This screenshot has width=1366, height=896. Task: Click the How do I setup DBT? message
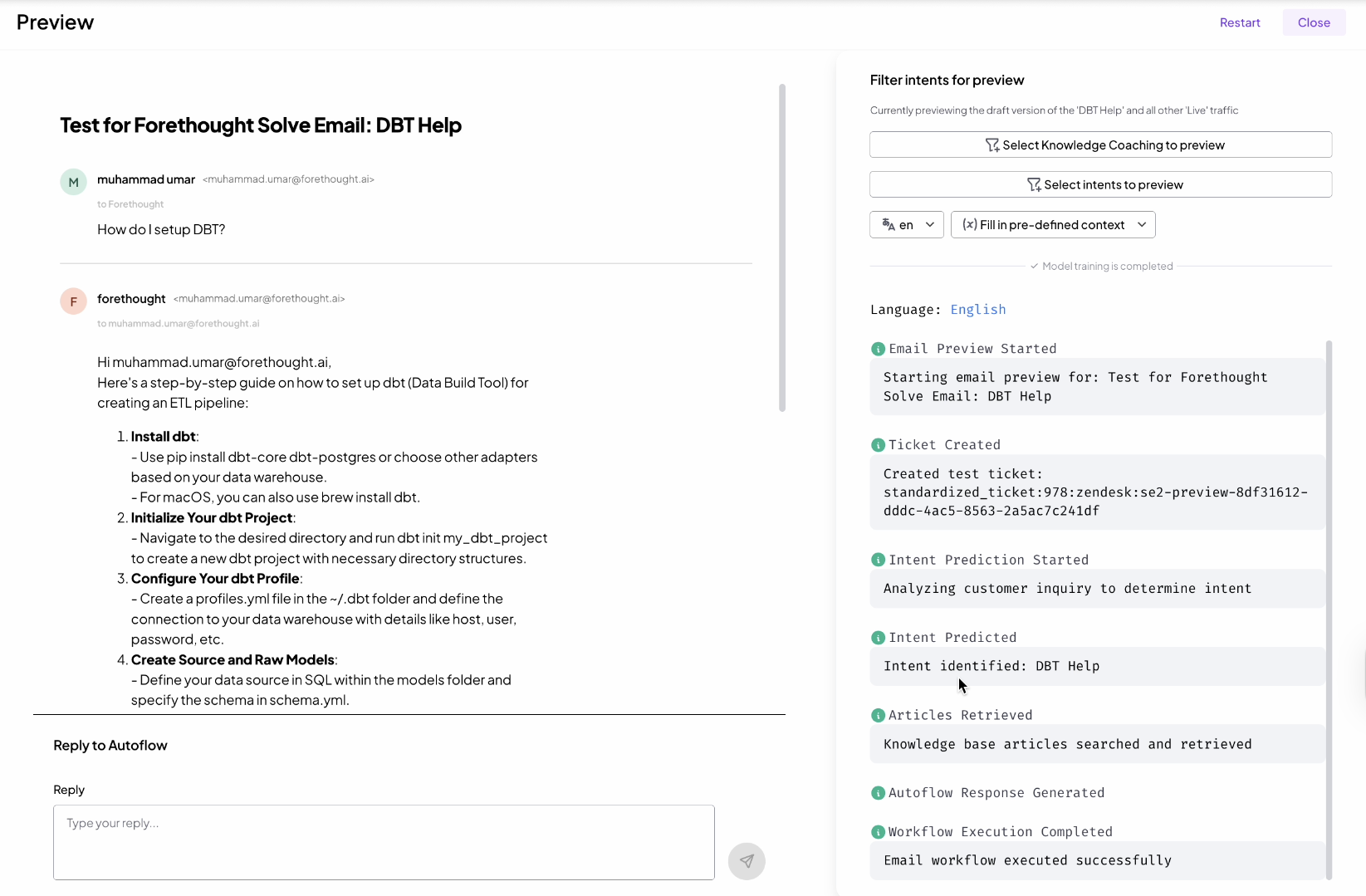coord(161,229)
